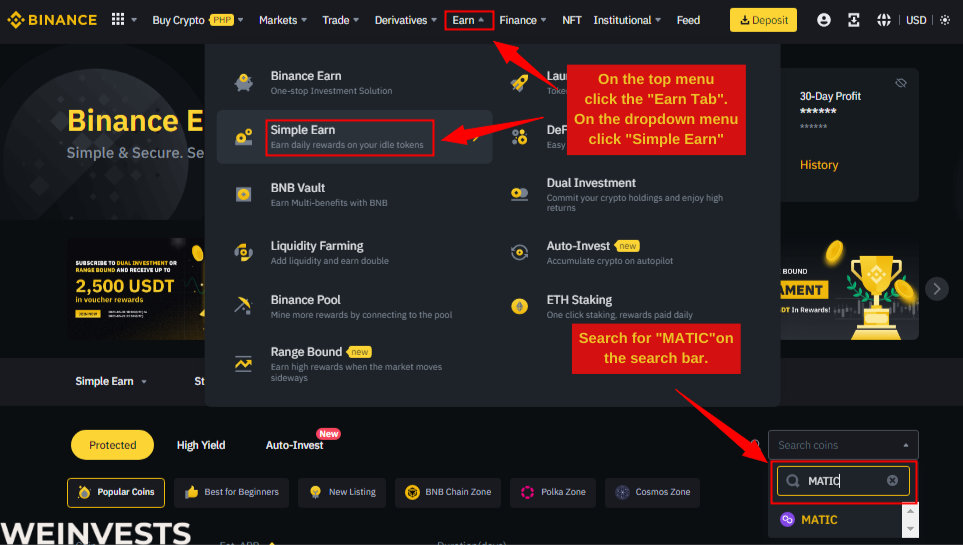Advance banner carousel with right arrow
Viewport: 963px width, 545px height.
coord(937,289)
